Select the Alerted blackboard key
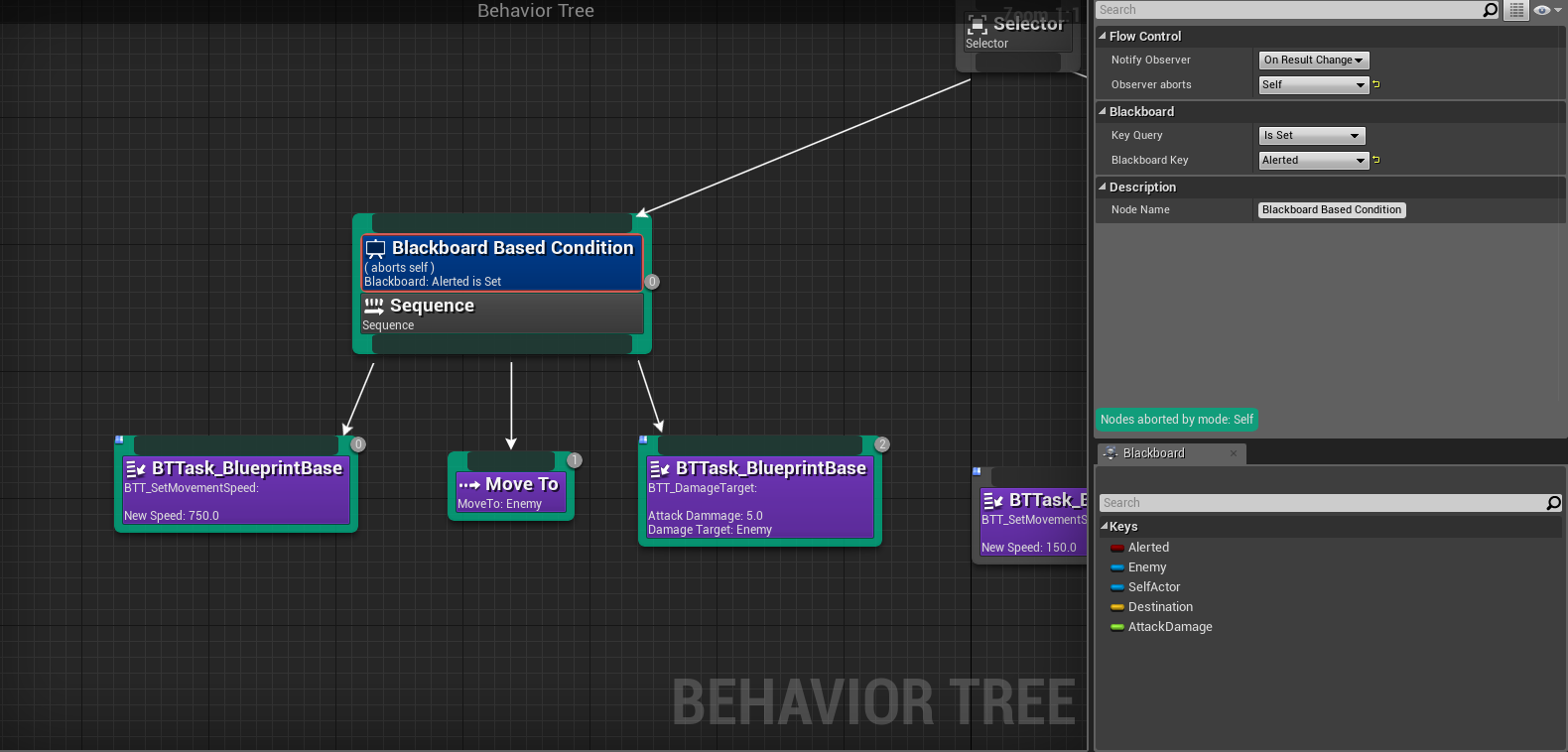Screen dimensions: 1568x752 [1148, 548]
